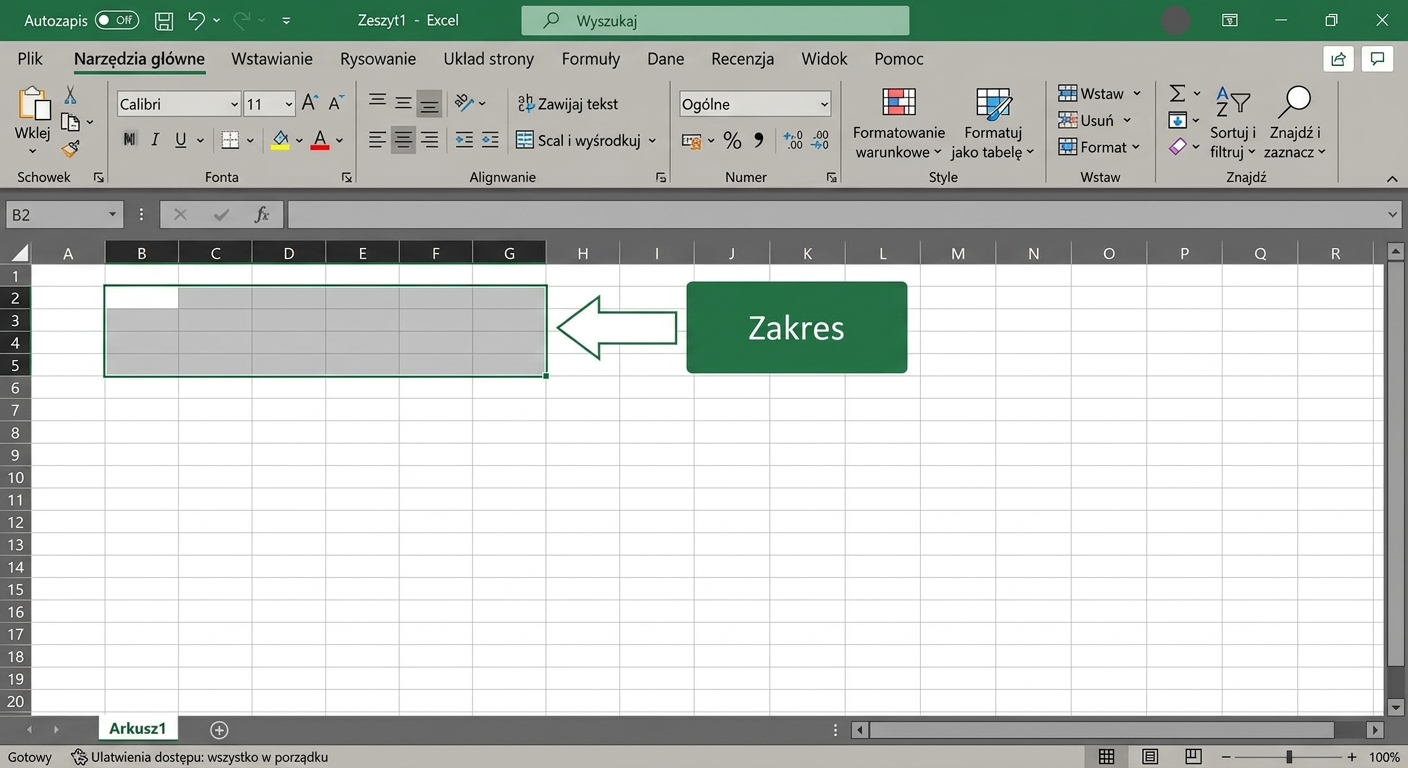Click zoom in plus on status bar
This screenshot has width=1408, height=768.
(x=1352, y=757)
